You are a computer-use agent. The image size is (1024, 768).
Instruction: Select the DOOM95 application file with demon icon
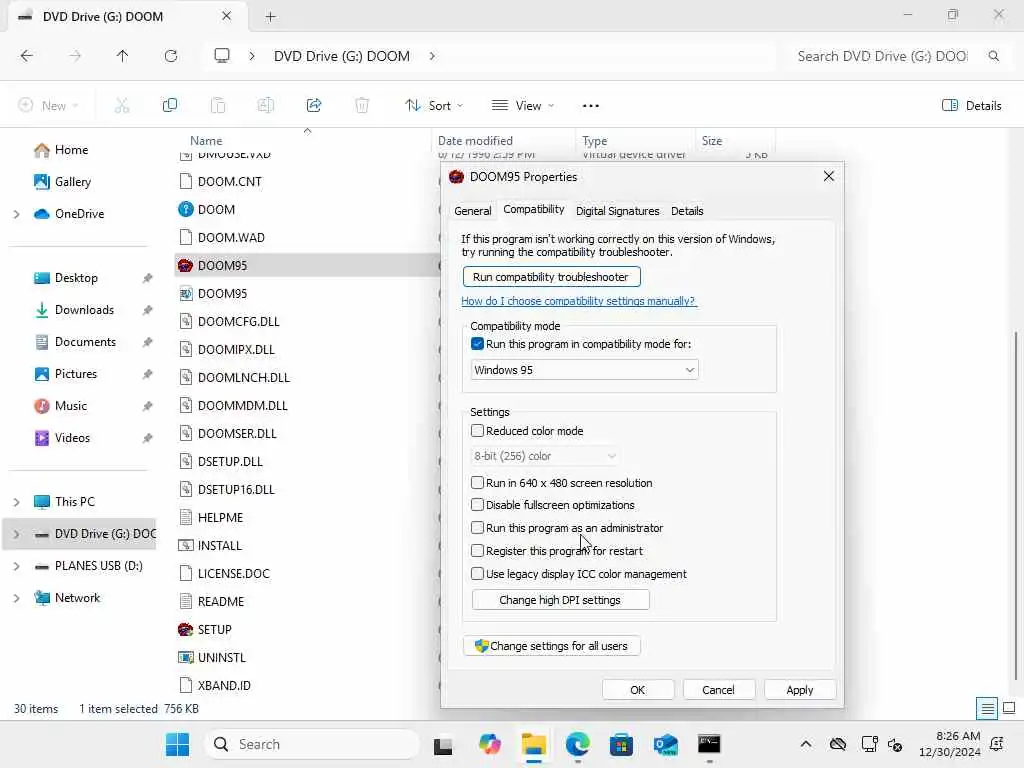click(222, 266)
